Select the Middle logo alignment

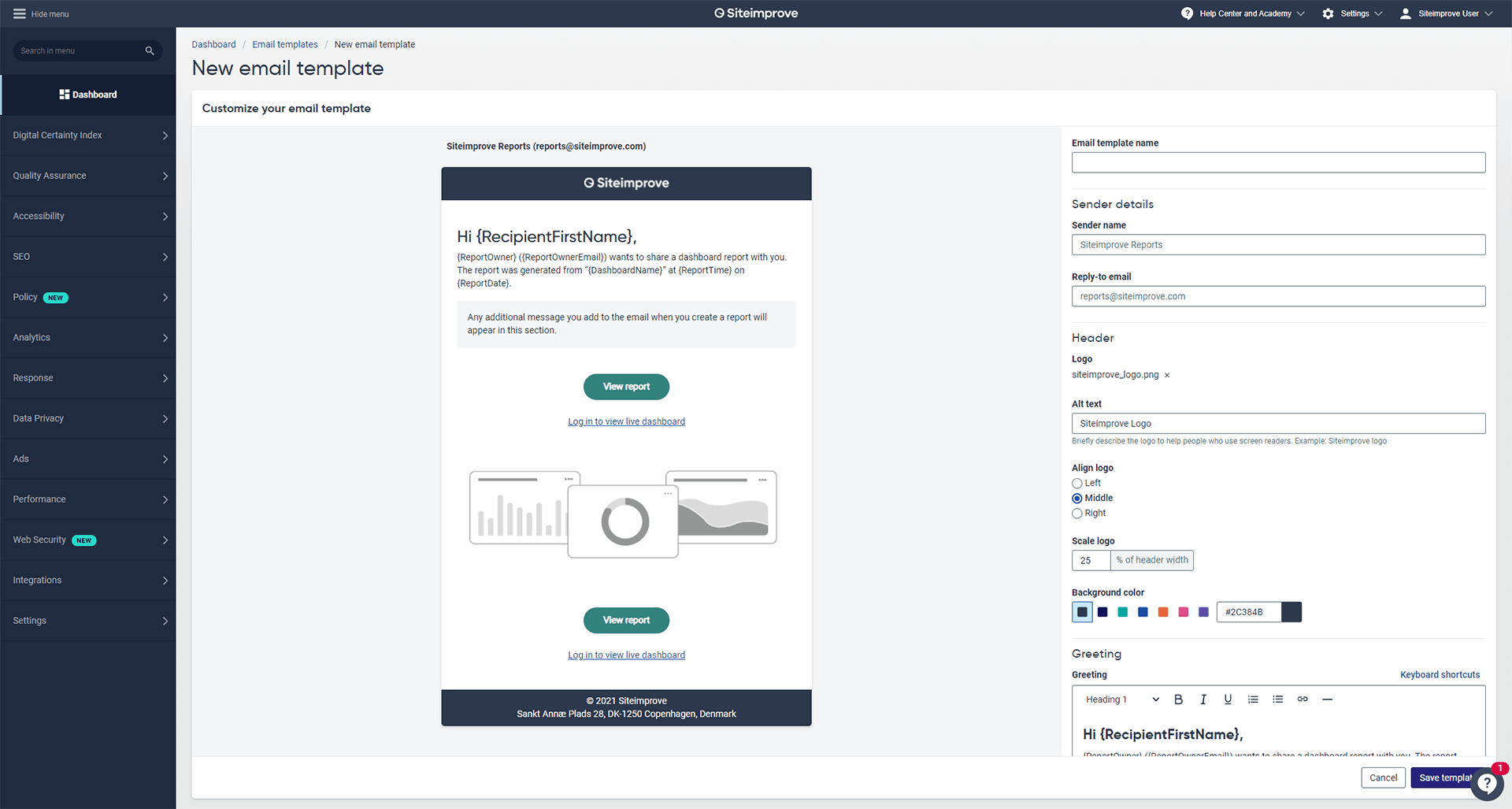[x=1077, y=499]
